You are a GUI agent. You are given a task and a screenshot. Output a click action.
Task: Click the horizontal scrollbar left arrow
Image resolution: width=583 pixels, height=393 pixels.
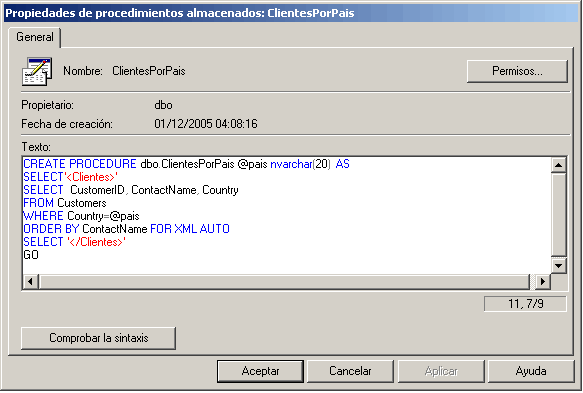31,281
